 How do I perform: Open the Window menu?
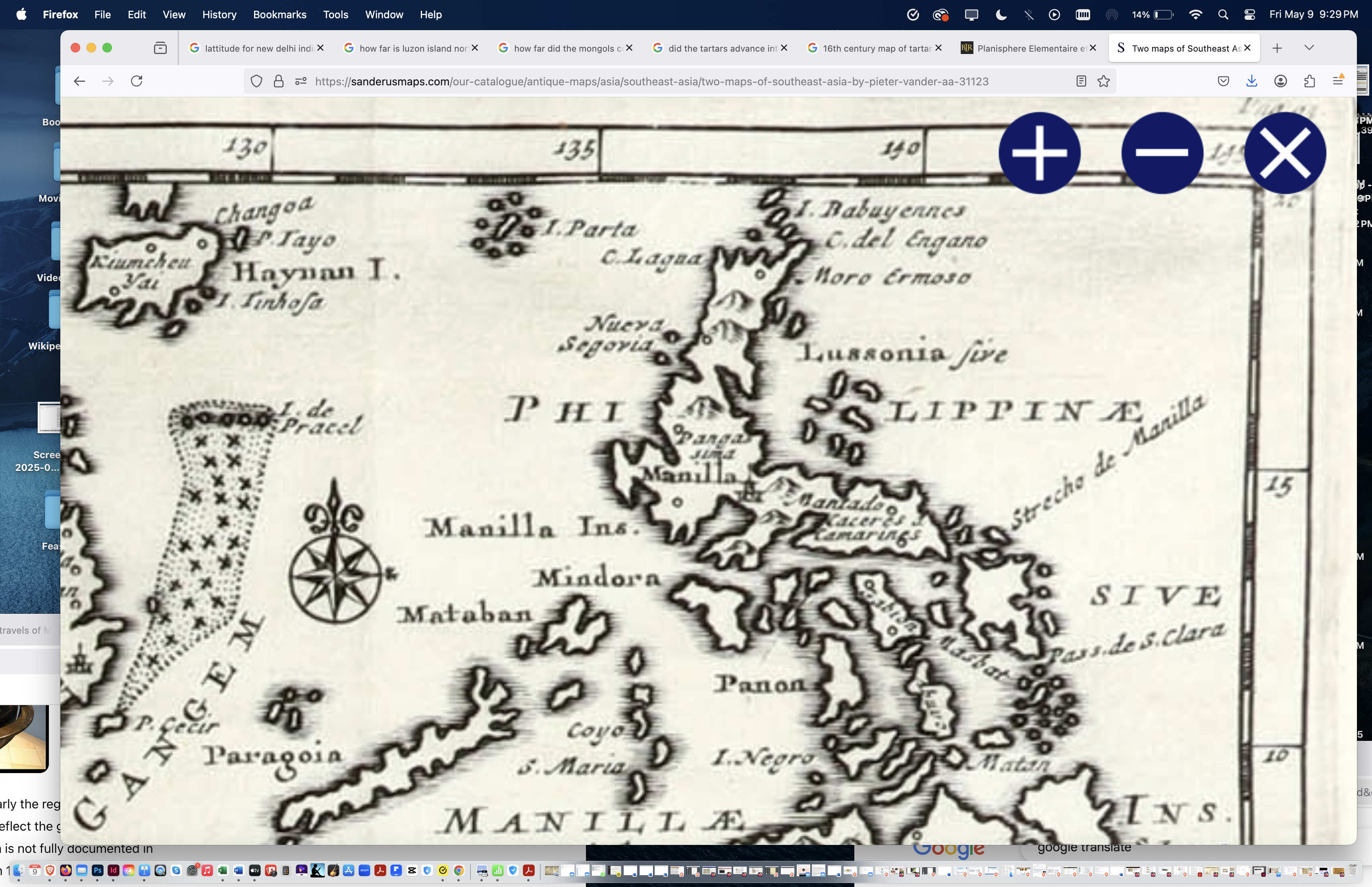coord(384,14)
